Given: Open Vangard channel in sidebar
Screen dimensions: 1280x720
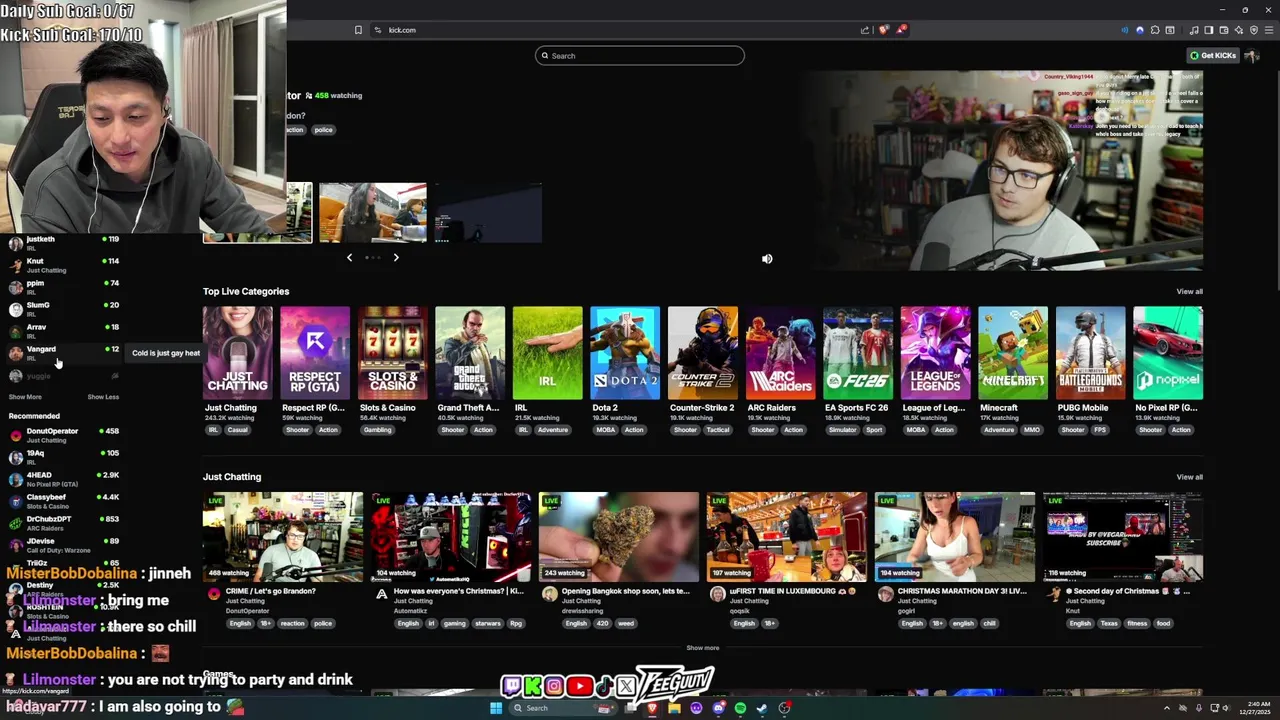Looking at the screenshot, I should [63, 353].
